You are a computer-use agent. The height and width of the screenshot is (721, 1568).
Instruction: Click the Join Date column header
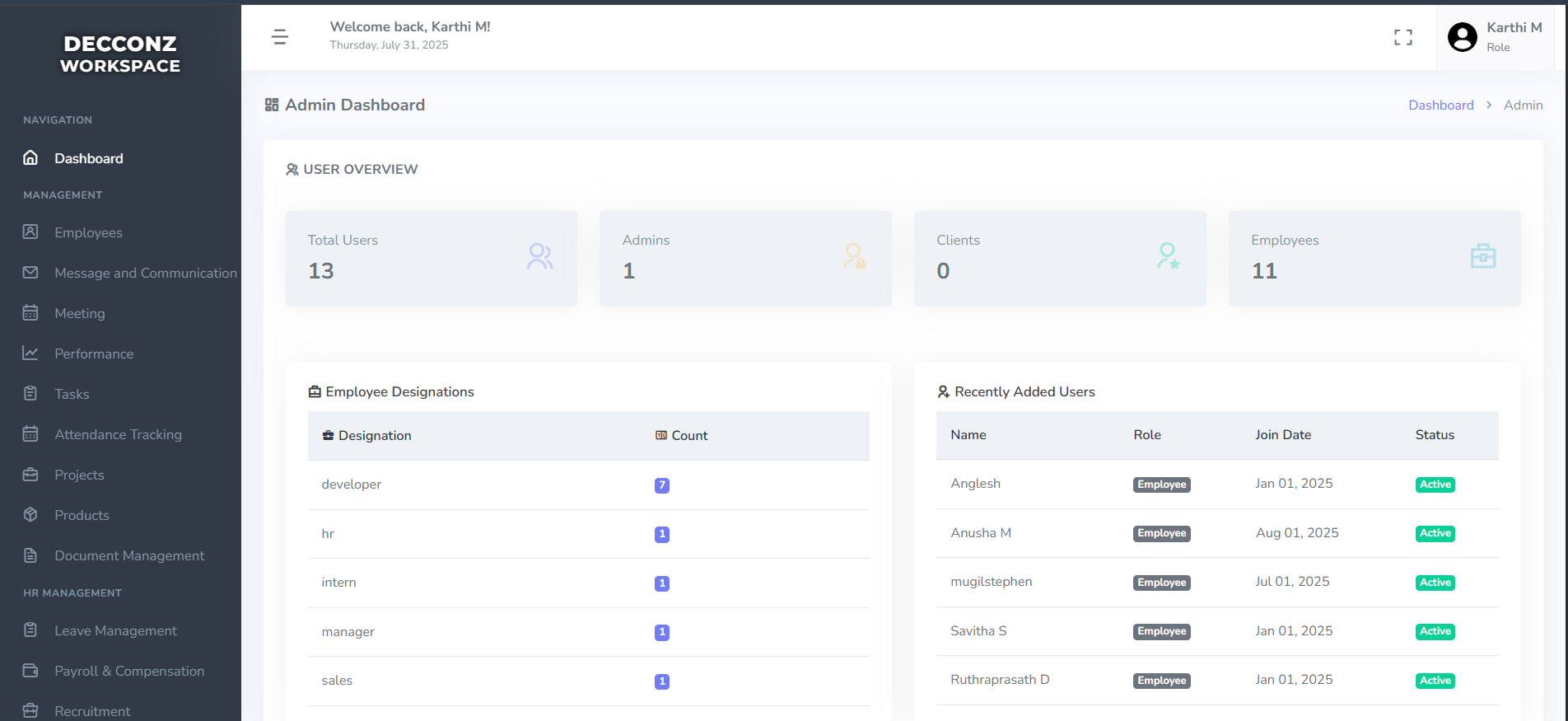pyautogui.click(x=1283, y=434)
